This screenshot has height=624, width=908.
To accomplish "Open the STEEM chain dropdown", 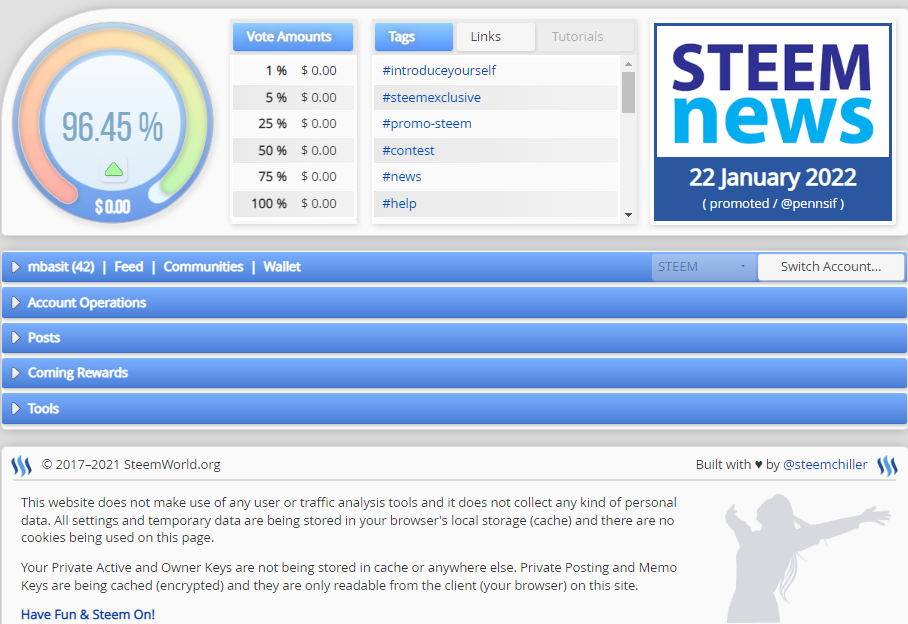I will [x=704, y=267].
